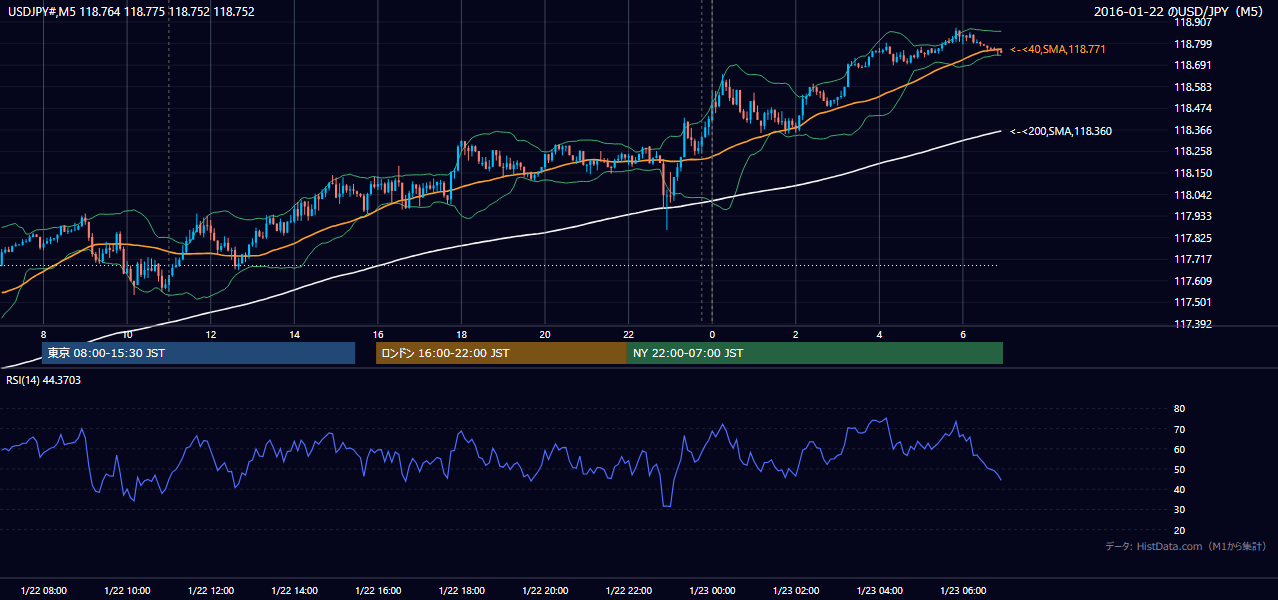Click hour tick 22 under the price chart
This screenshot has width=1278, height=600.
pos(628,333)
